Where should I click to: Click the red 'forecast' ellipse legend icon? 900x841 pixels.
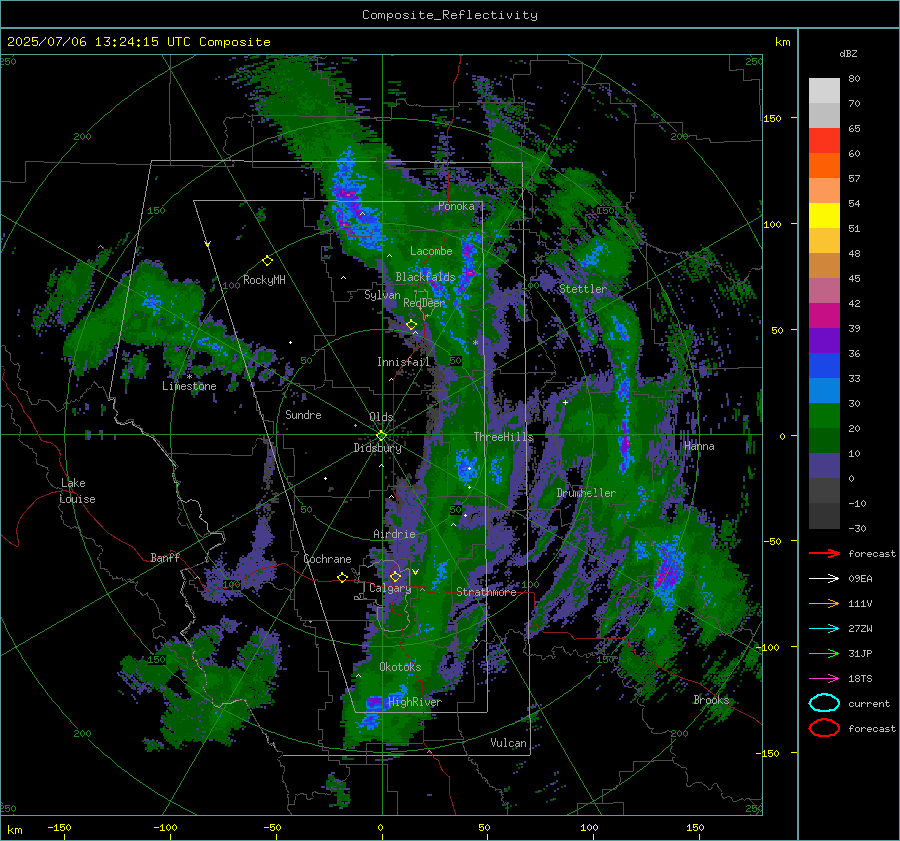click(824, 728)
